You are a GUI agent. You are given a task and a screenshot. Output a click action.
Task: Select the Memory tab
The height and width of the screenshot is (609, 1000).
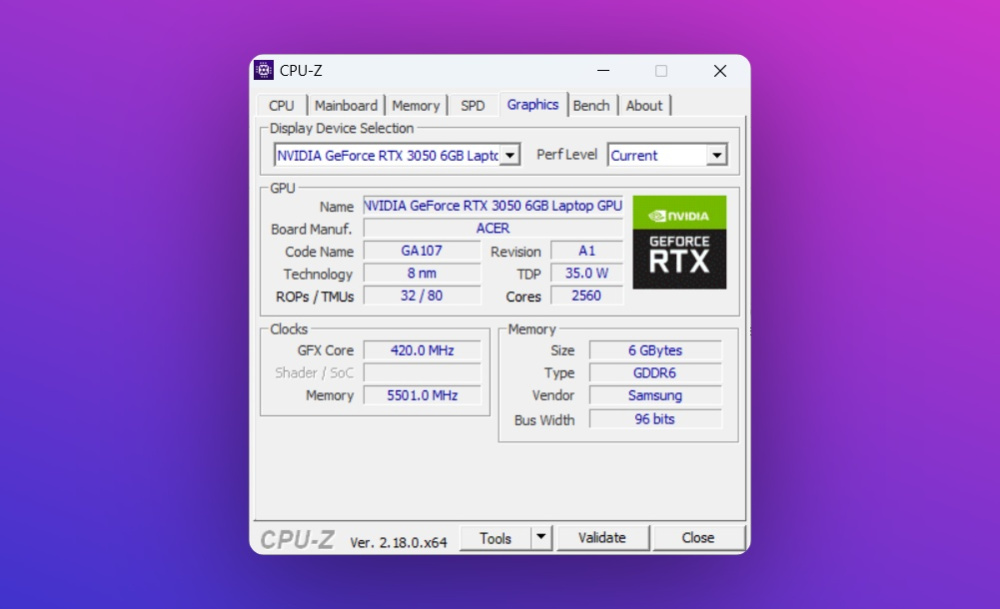coord(416,105)
